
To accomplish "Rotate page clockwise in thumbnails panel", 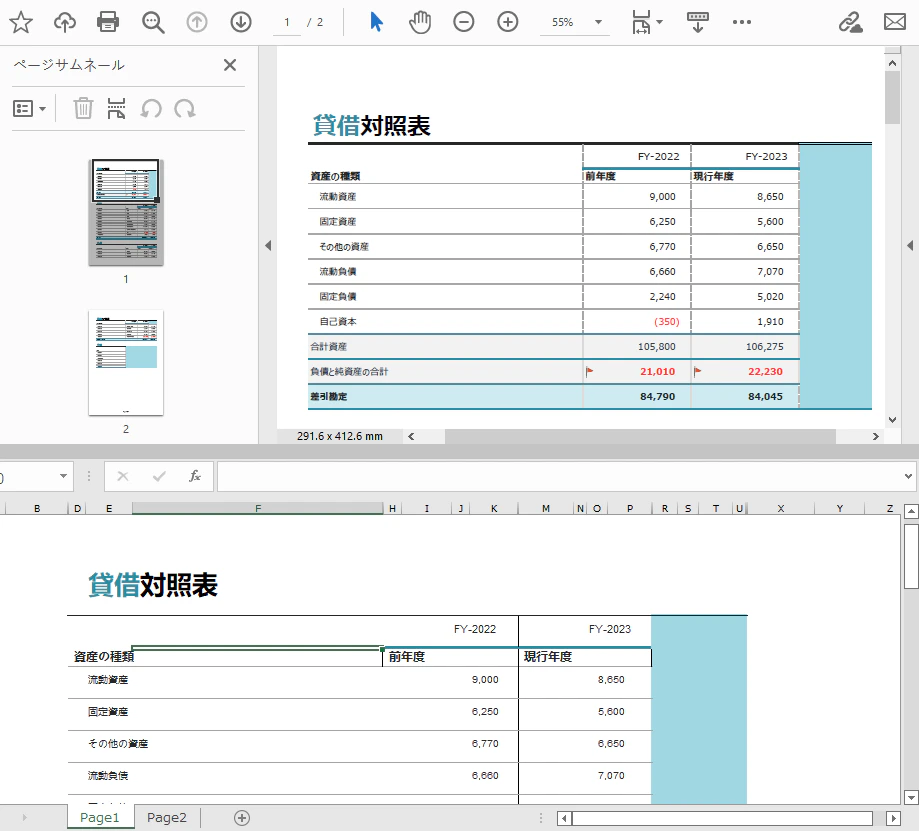I will point(185,108).
